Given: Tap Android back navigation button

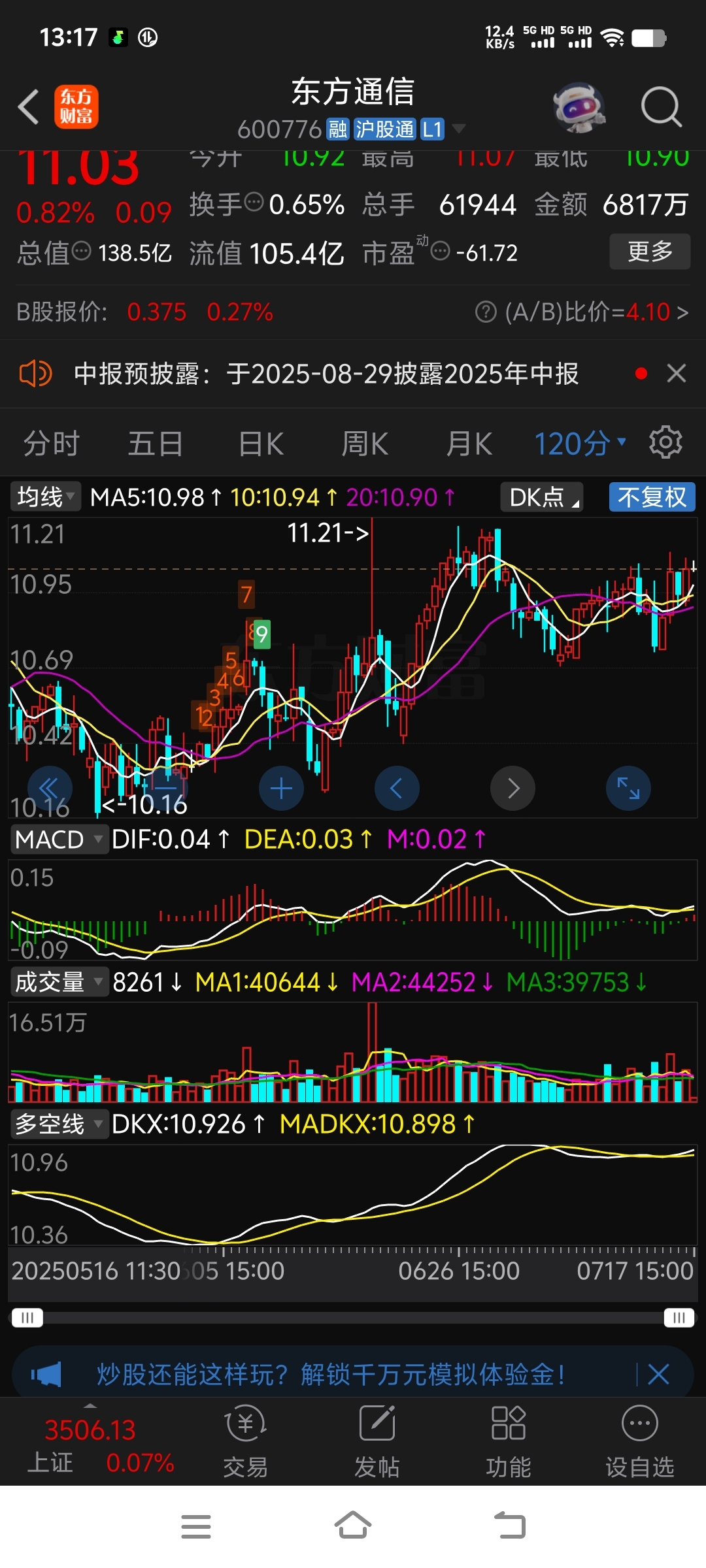Looking at the screenshot, I should [510, 1526].
